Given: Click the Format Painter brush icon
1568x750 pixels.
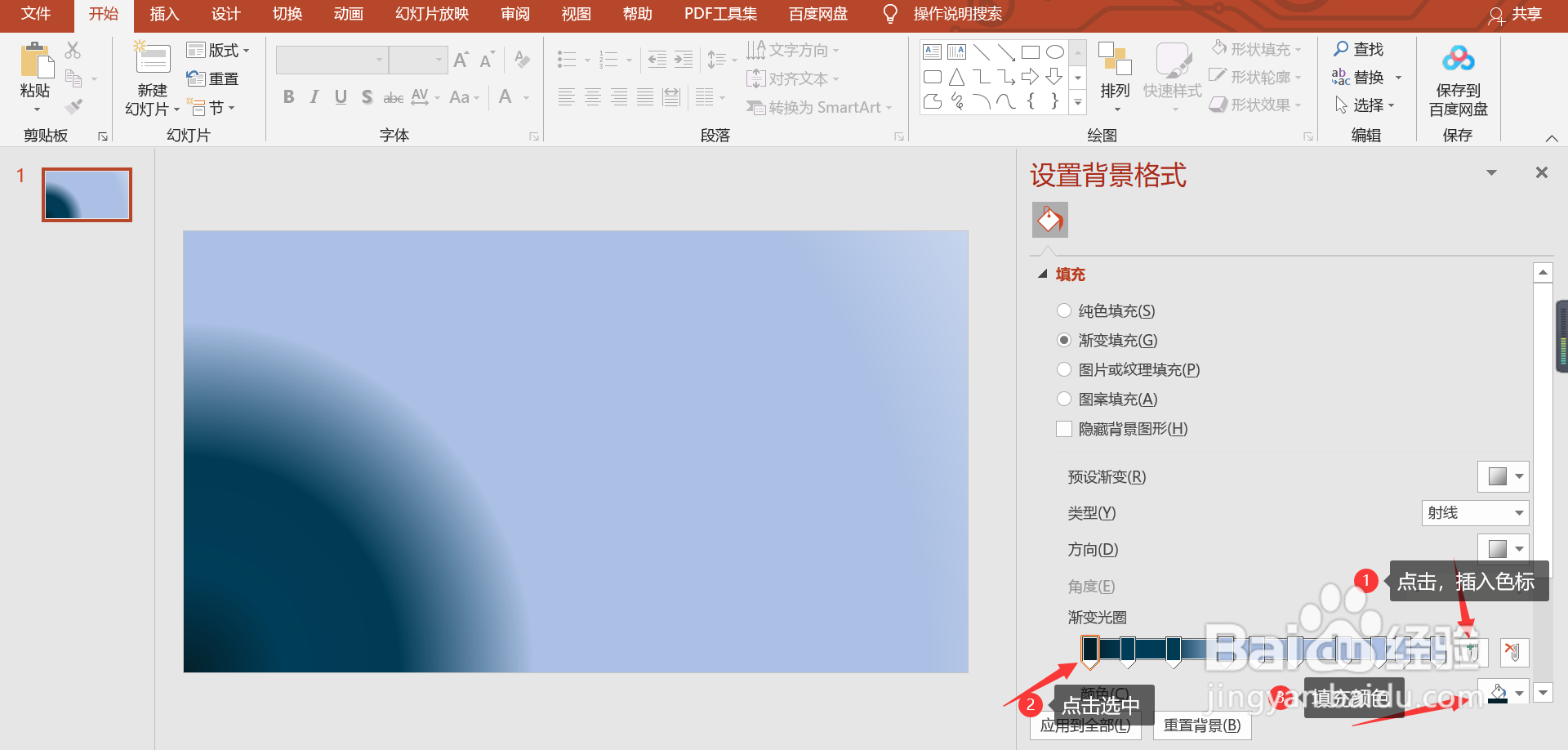Looking at the screenshot, I should coord(73,106).
